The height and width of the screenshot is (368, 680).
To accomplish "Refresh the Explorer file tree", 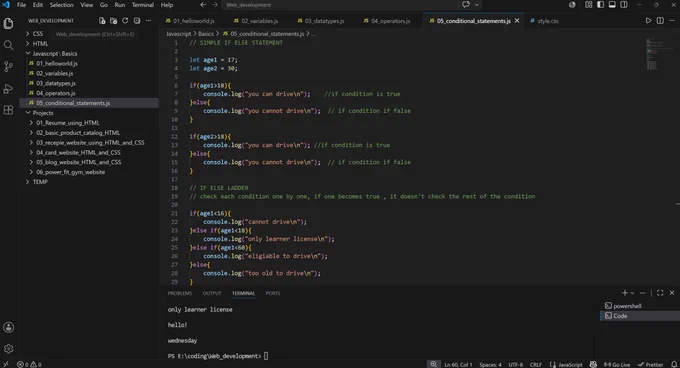I will (125, 21).
